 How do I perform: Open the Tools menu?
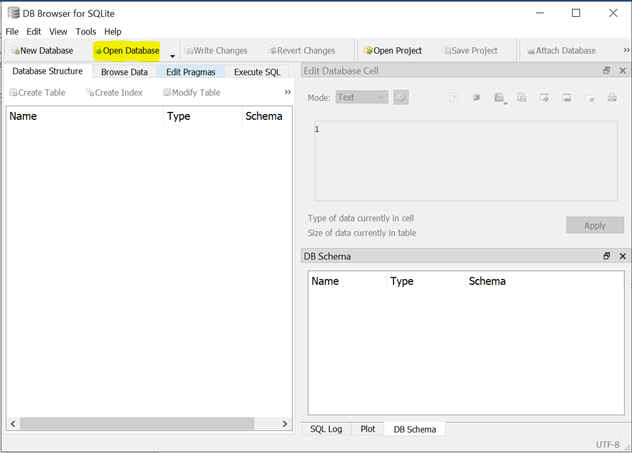pyautogui.click(x=86, y=31)
